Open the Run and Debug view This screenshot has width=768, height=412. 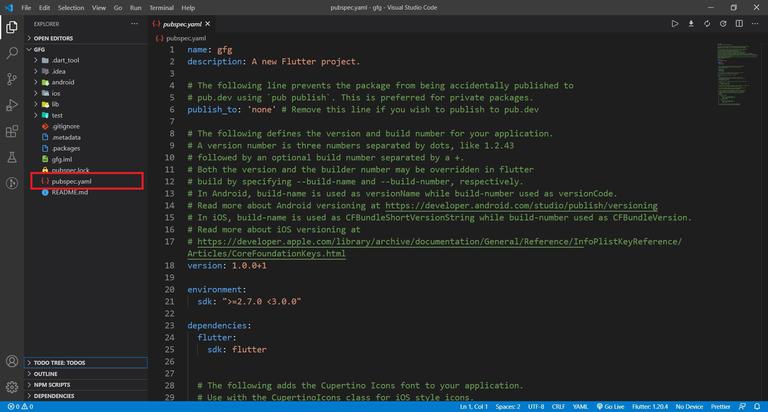[12, 105]
